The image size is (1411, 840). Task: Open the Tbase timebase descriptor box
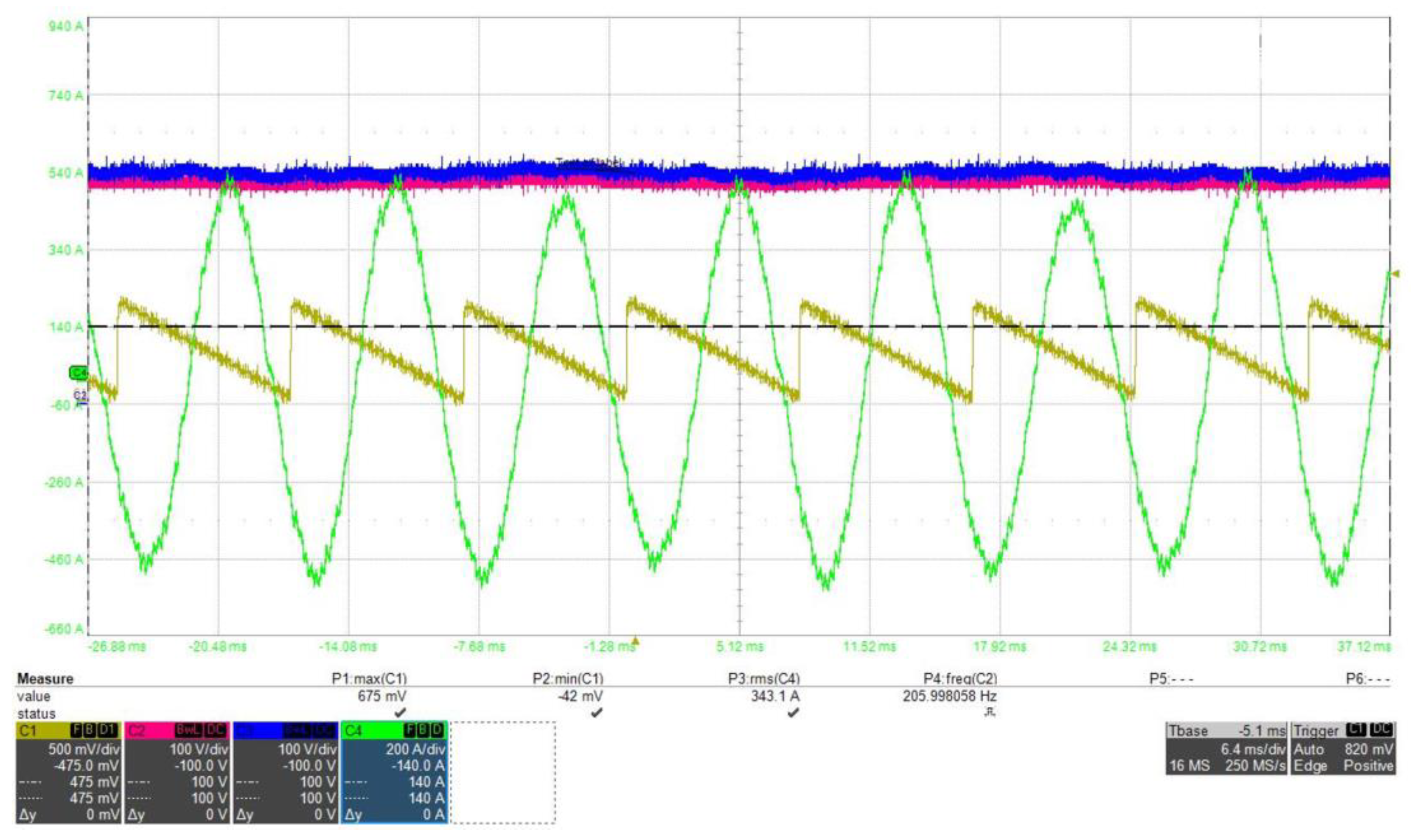tap(1226, 748)
